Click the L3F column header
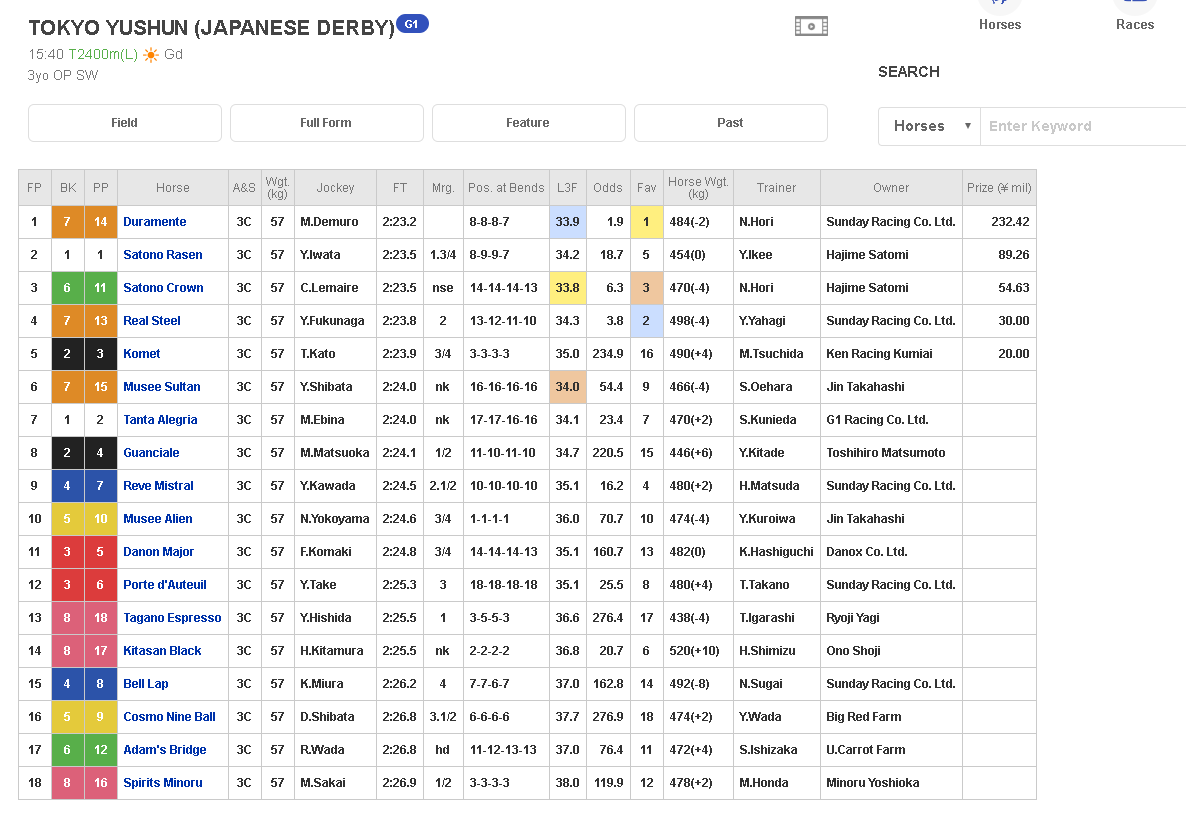Image resolution: width=1186 pixels, height=813 pixels. pos(567,188)
